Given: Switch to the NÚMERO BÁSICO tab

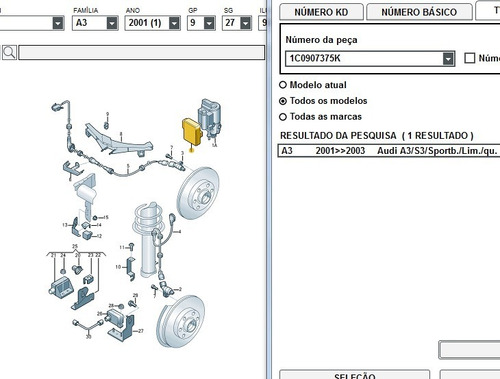Looking at the screenshot, I should pyautogui.click(x=419, y=12).
